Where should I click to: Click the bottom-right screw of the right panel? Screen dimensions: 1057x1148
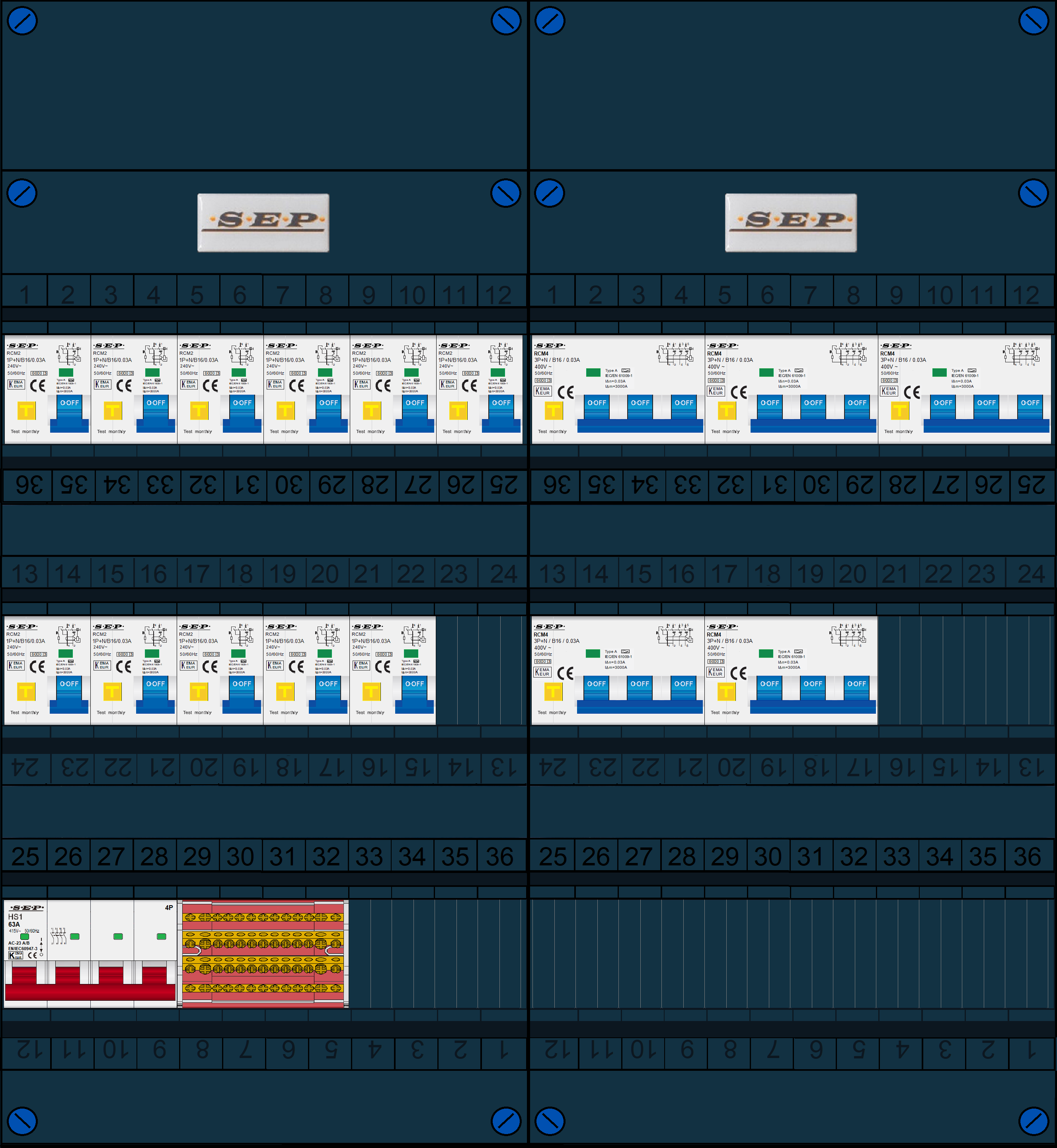click(x=1034, y=1122)
